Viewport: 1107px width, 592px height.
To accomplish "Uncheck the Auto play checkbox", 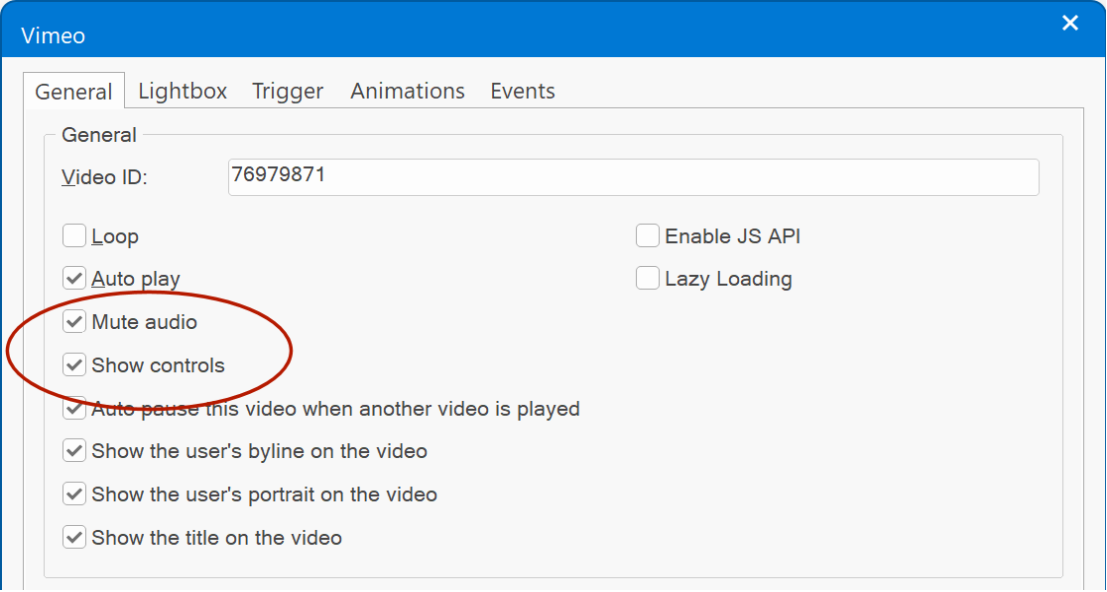I will pyautogui.click(x=74, y=279).
